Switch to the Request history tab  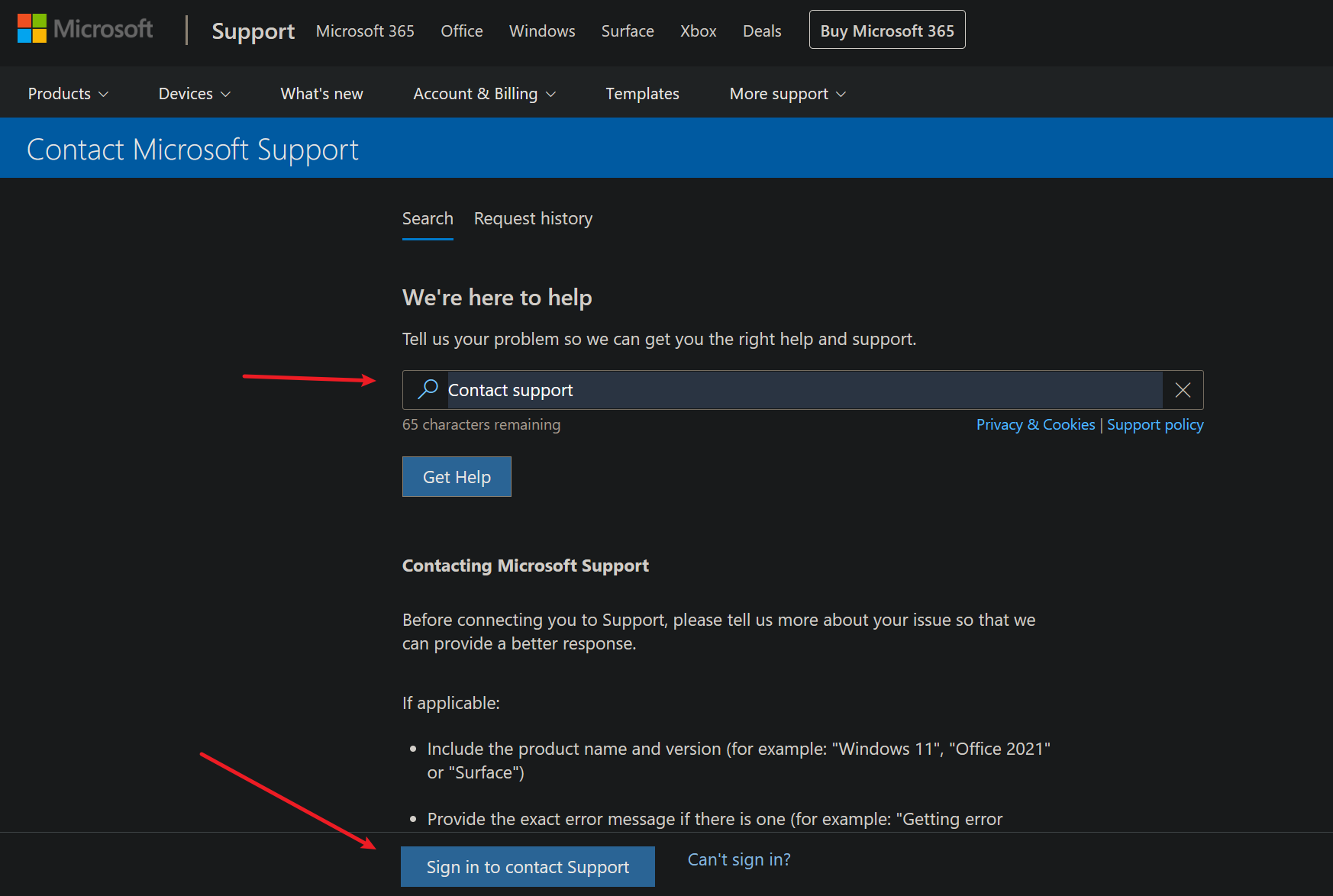533,219
